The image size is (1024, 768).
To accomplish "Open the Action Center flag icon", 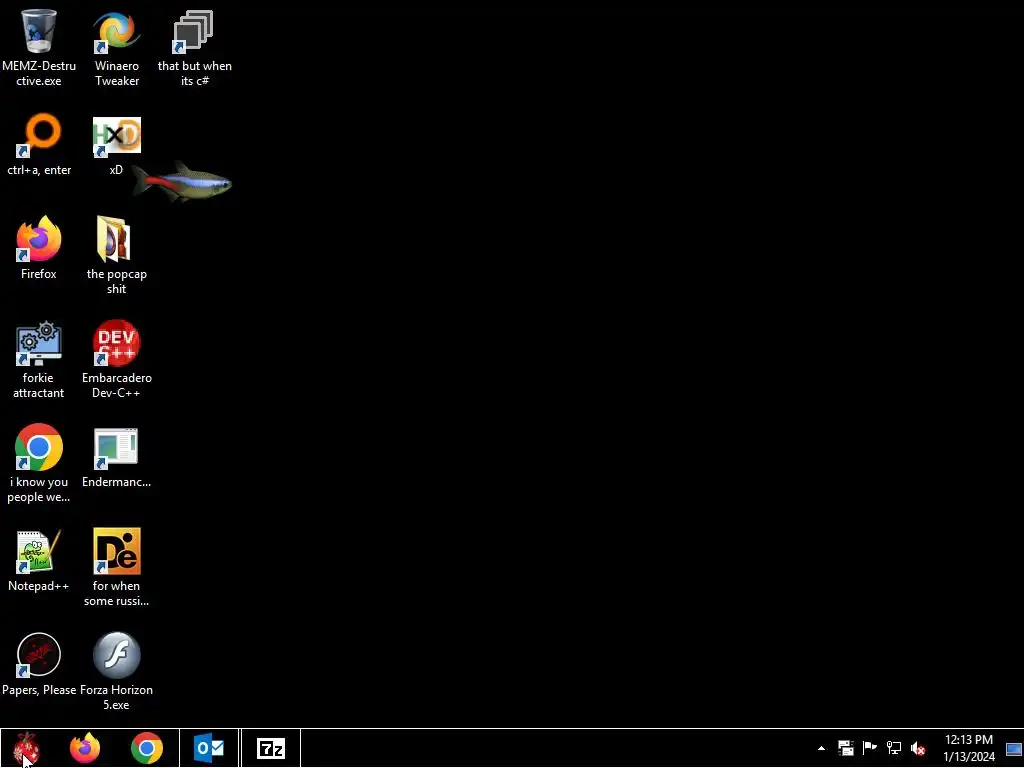I will [870, 748].
